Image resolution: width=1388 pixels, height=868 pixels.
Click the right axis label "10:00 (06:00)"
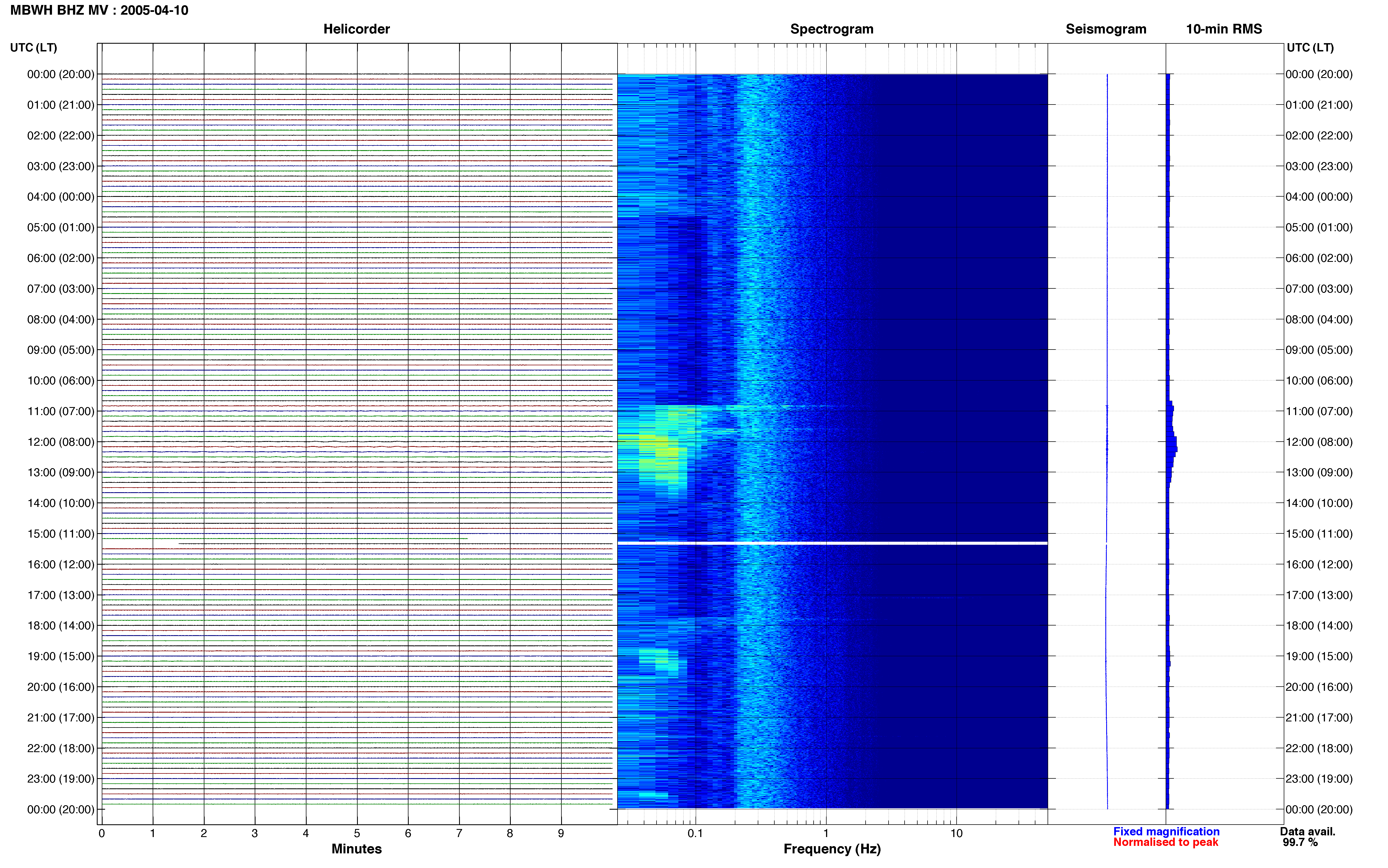pos(1319,380)
